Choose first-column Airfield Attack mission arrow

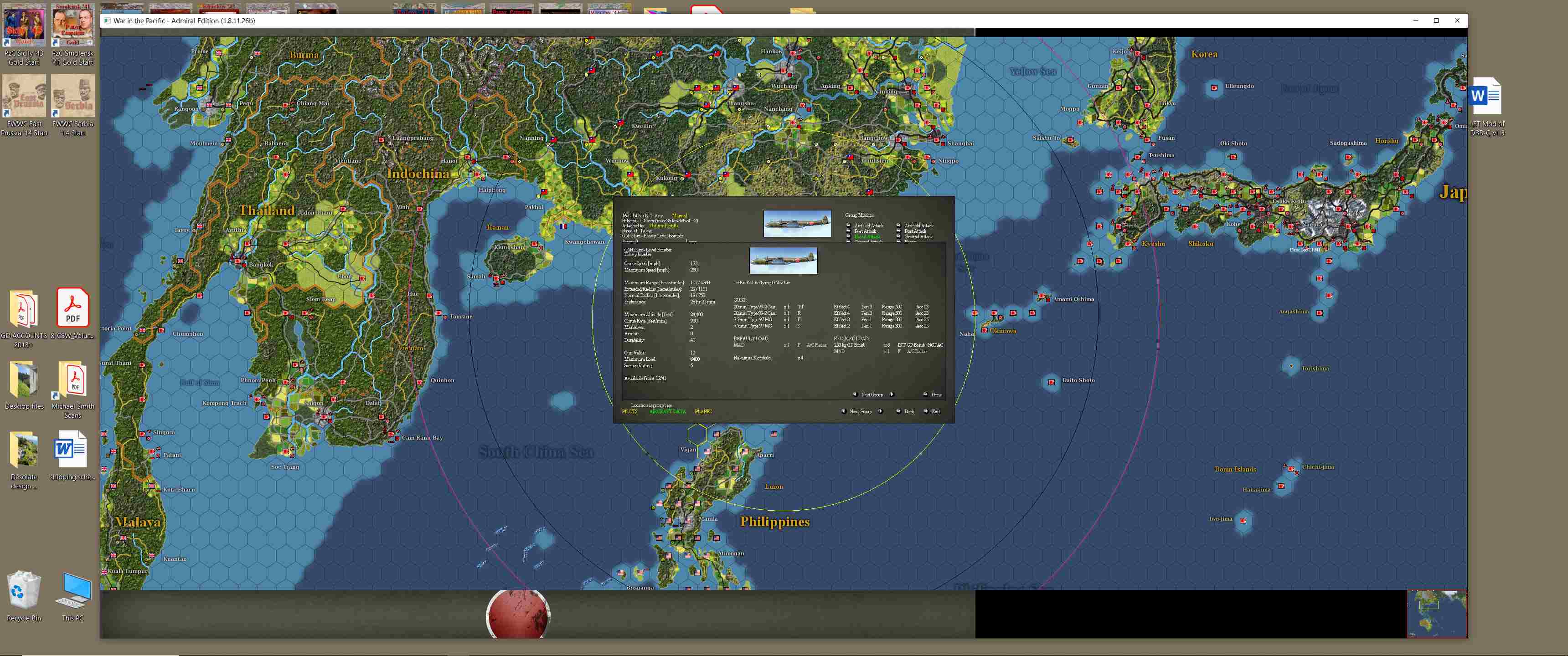click(849, 226)
